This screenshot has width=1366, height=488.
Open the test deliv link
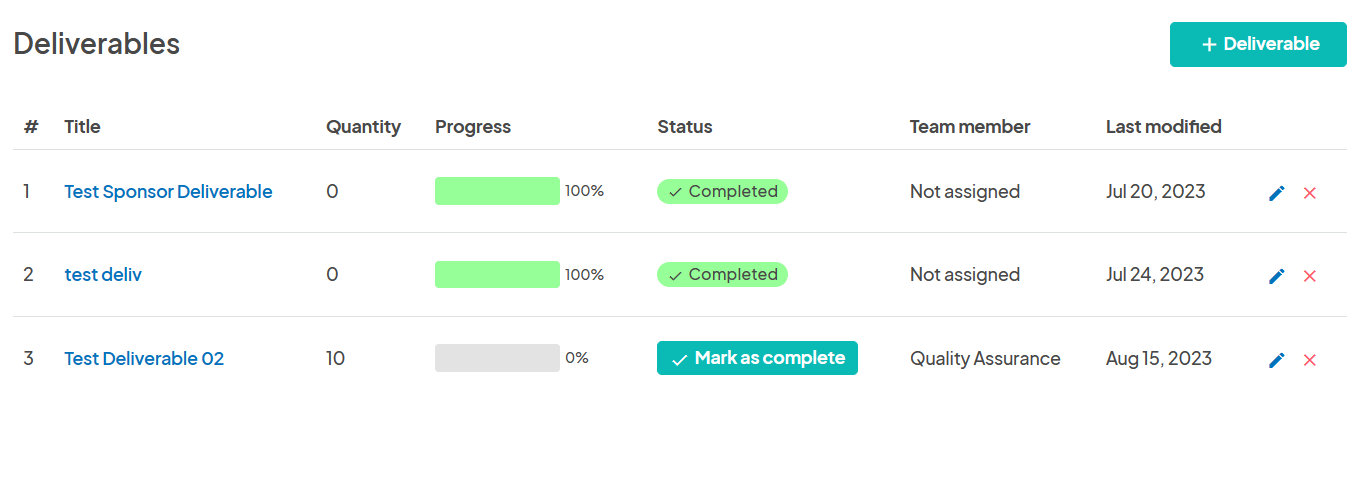point(103,274)
